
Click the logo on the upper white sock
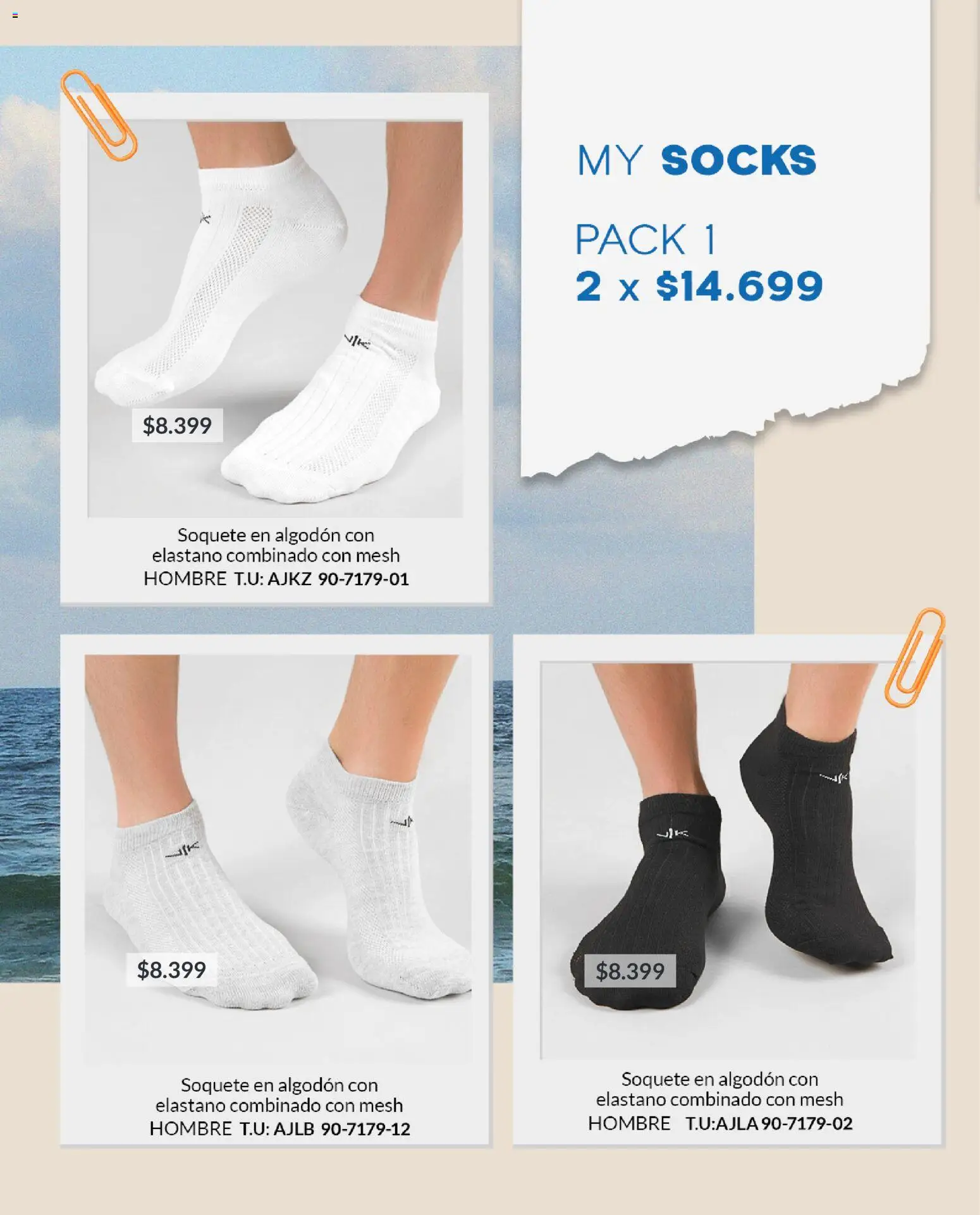(203, 219)
